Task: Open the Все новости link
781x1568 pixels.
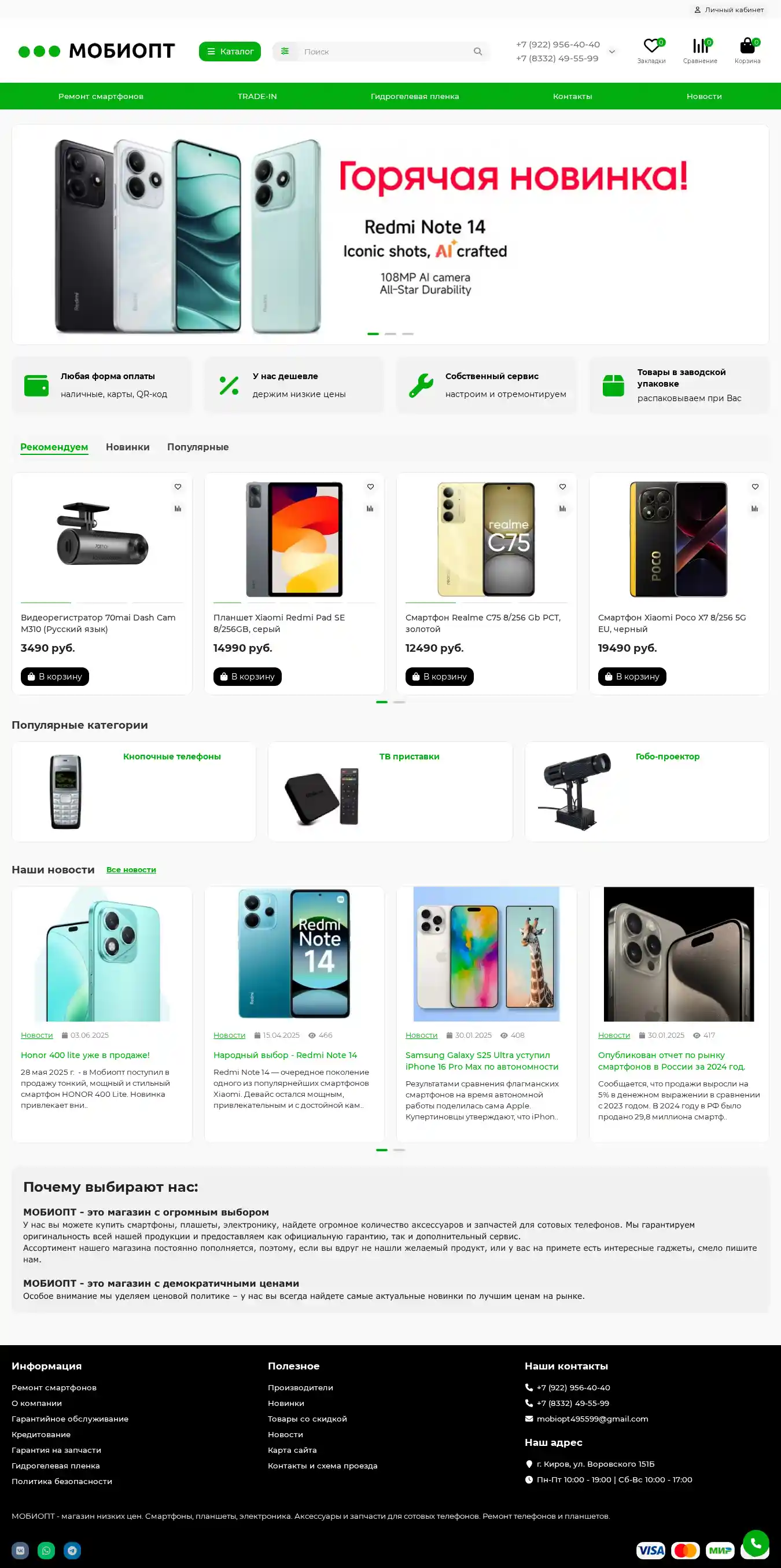Action: pos(131,870)
